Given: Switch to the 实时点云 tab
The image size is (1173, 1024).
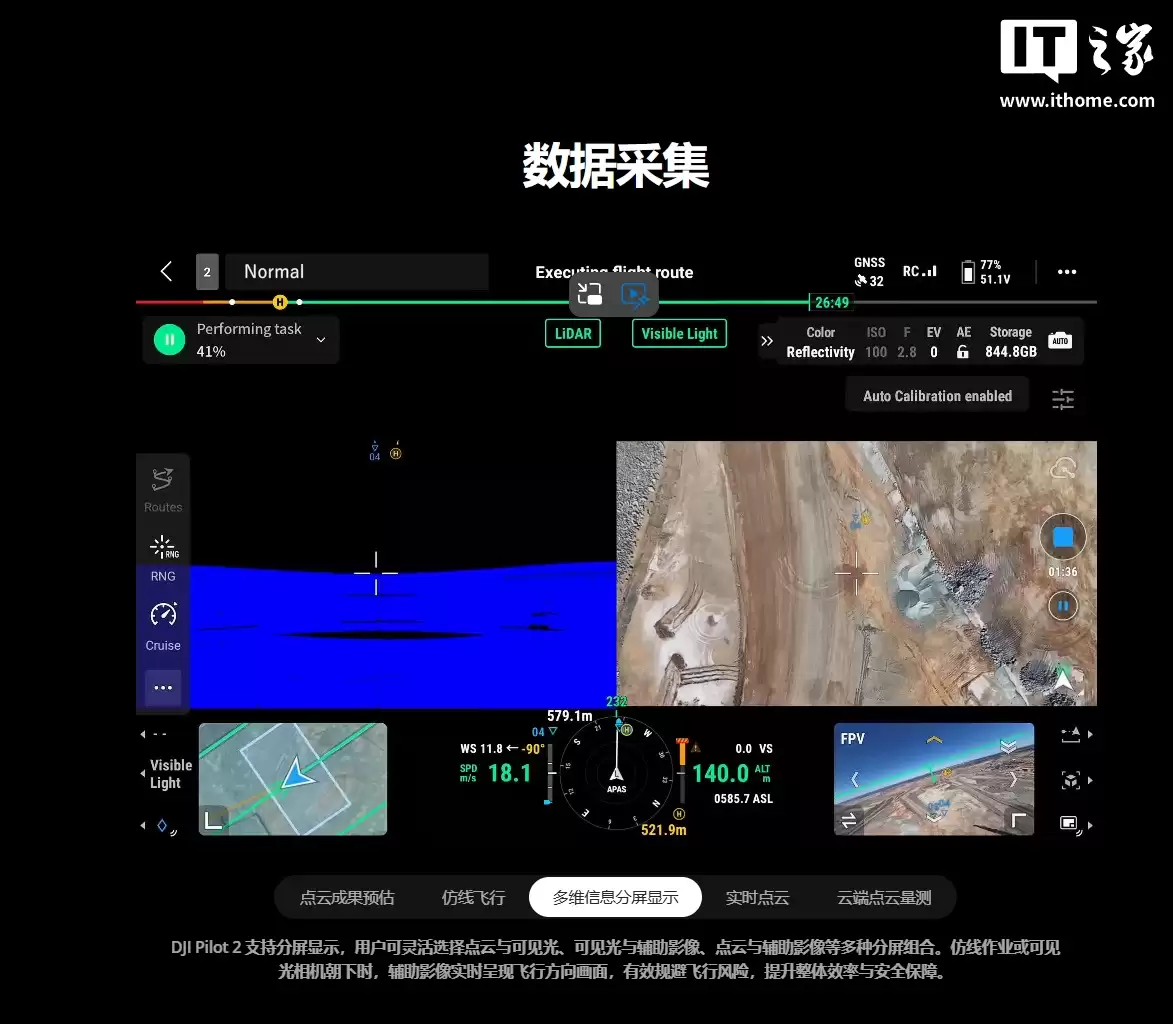Looking at the screenshot, I should (x=757, y=897).
